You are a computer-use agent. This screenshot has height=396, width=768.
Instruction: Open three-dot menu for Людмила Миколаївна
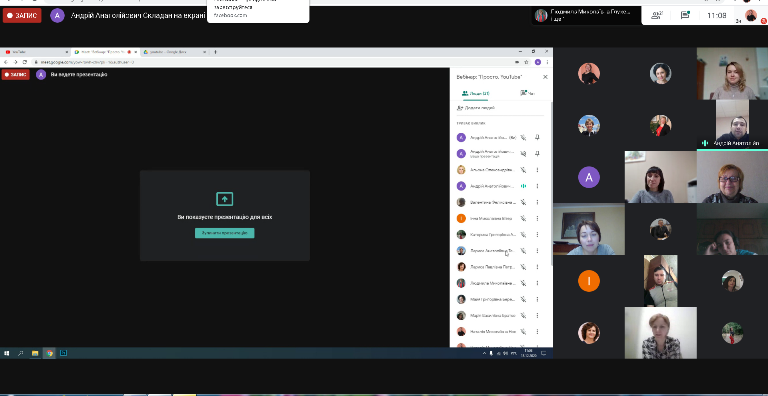tap(537, 283)
